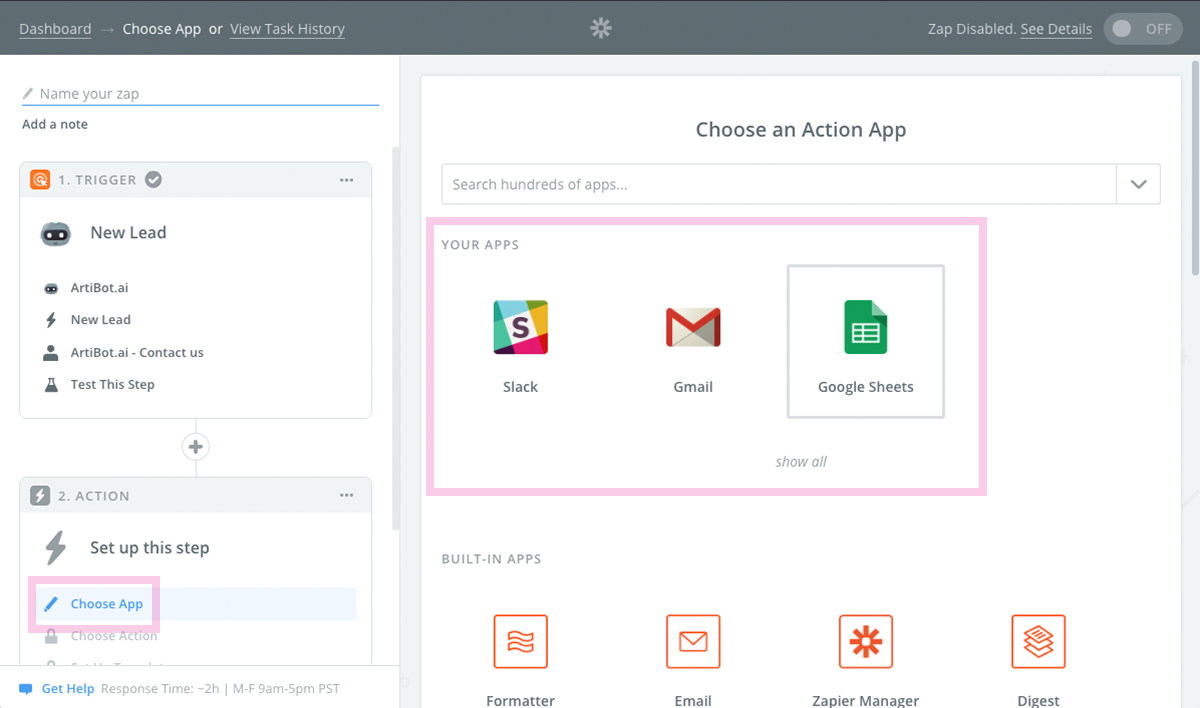Toggle the Zap ON/OFF switch
1200x708 pixels.
(1143, 29)
